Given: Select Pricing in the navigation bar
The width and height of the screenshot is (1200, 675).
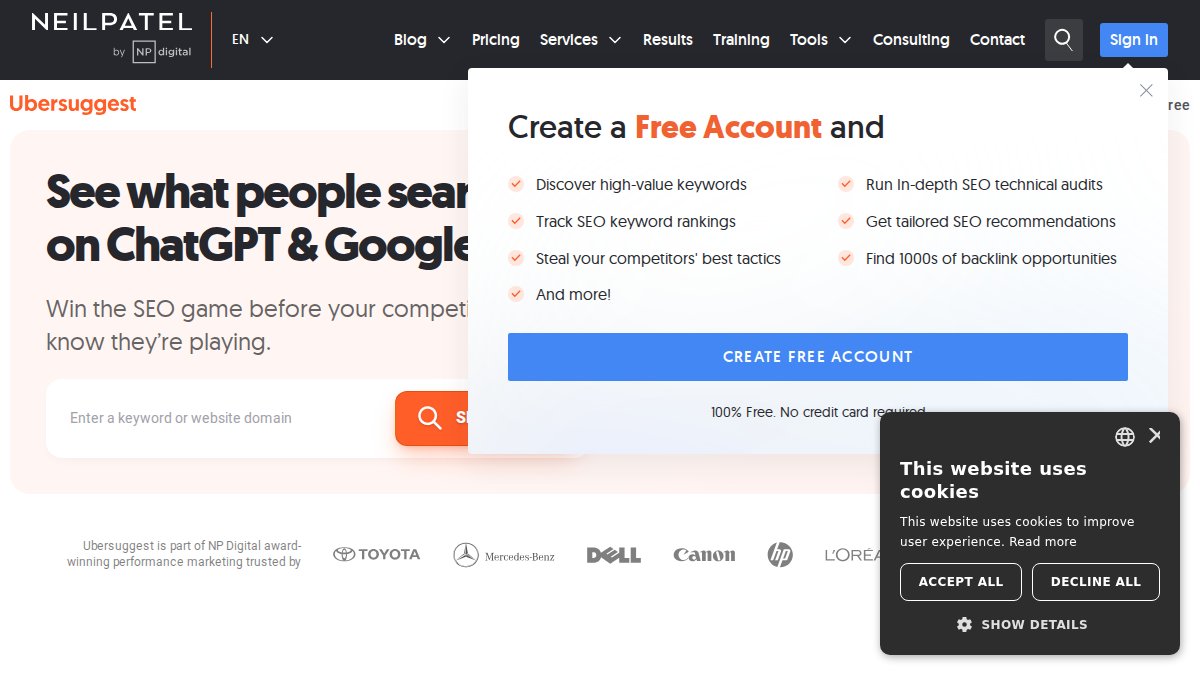Looking at the screenshot, I should [x=495, y=40].
